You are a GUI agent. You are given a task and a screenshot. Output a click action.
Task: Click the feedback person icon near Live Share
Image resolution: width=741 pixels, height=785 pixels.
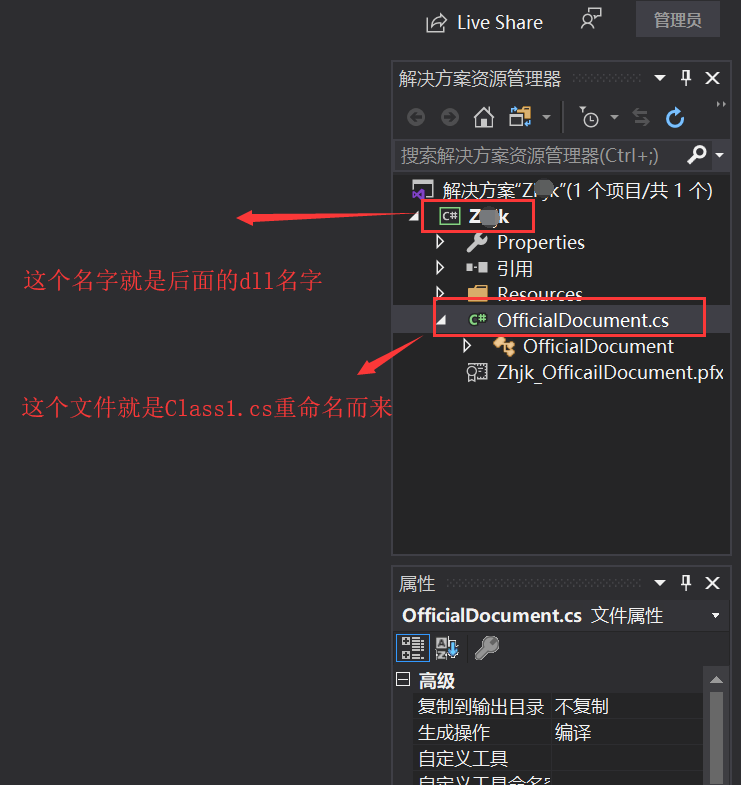coord(591,20)
